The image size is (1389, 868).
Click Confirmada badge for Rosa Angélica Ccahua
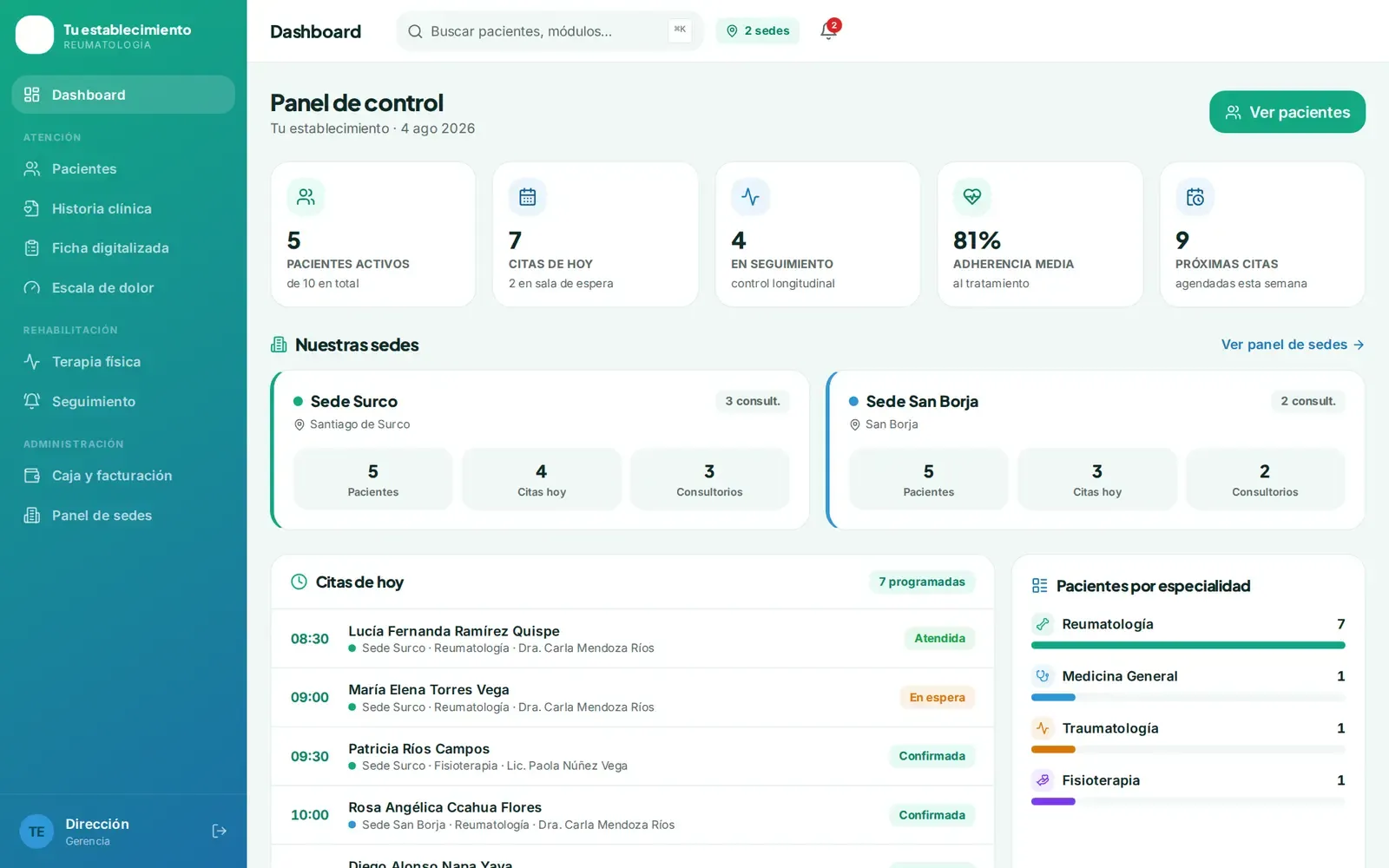tap(931, 815)
